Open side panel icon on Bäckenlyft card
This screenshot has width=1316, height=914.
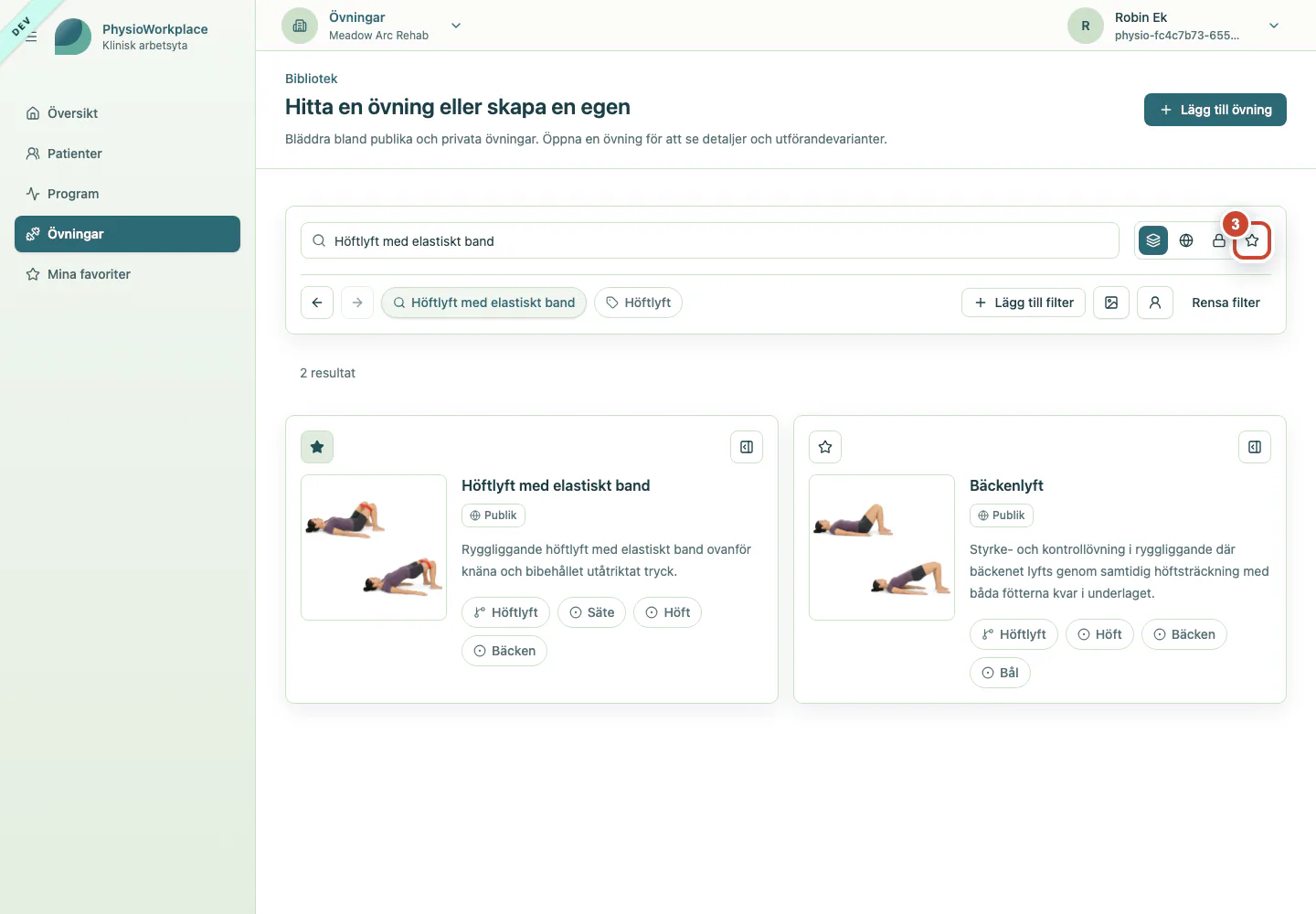[x=1255, y=447]
